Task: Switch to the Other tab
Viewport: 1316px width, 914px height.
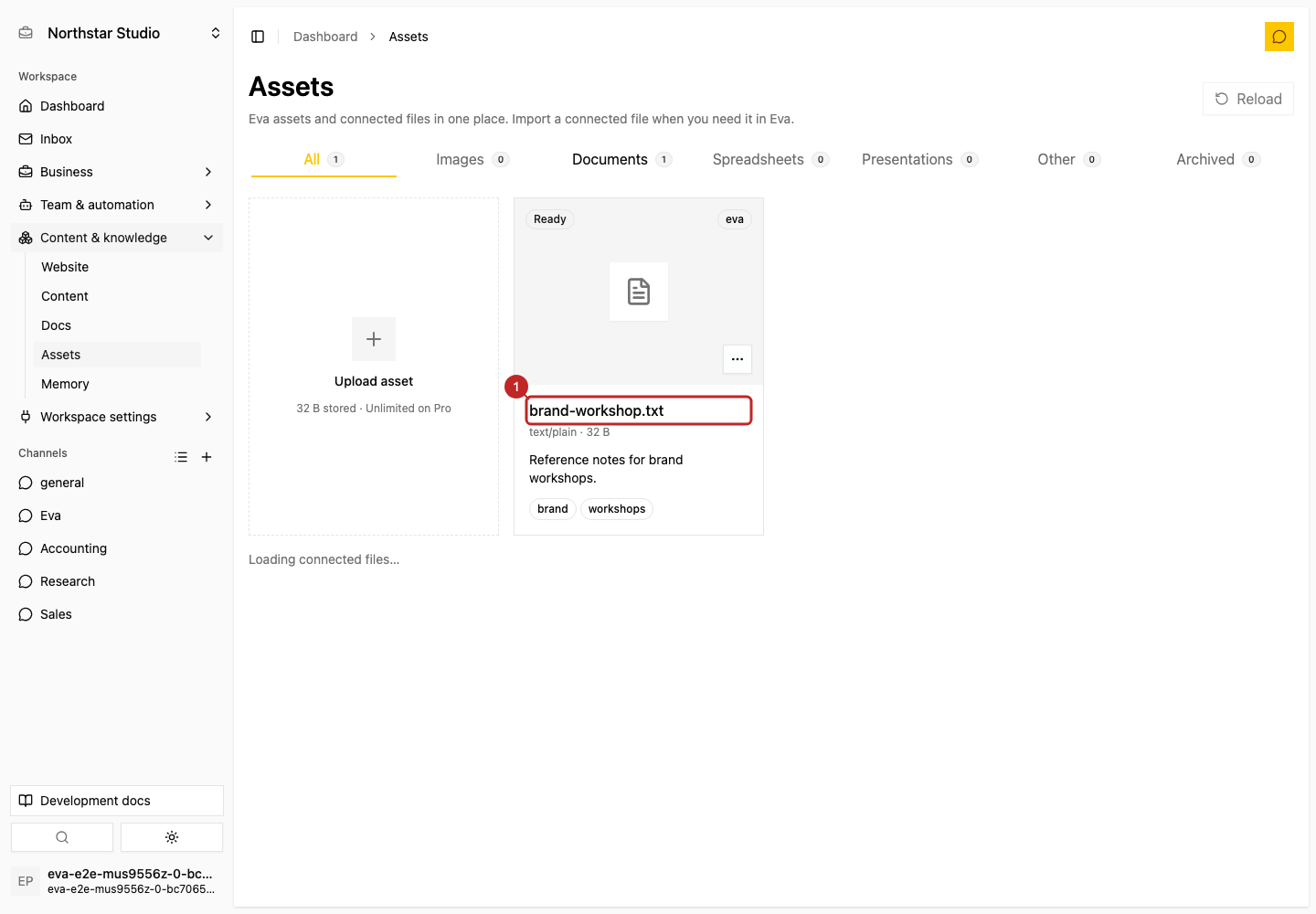Action: tap(1068, 159)
